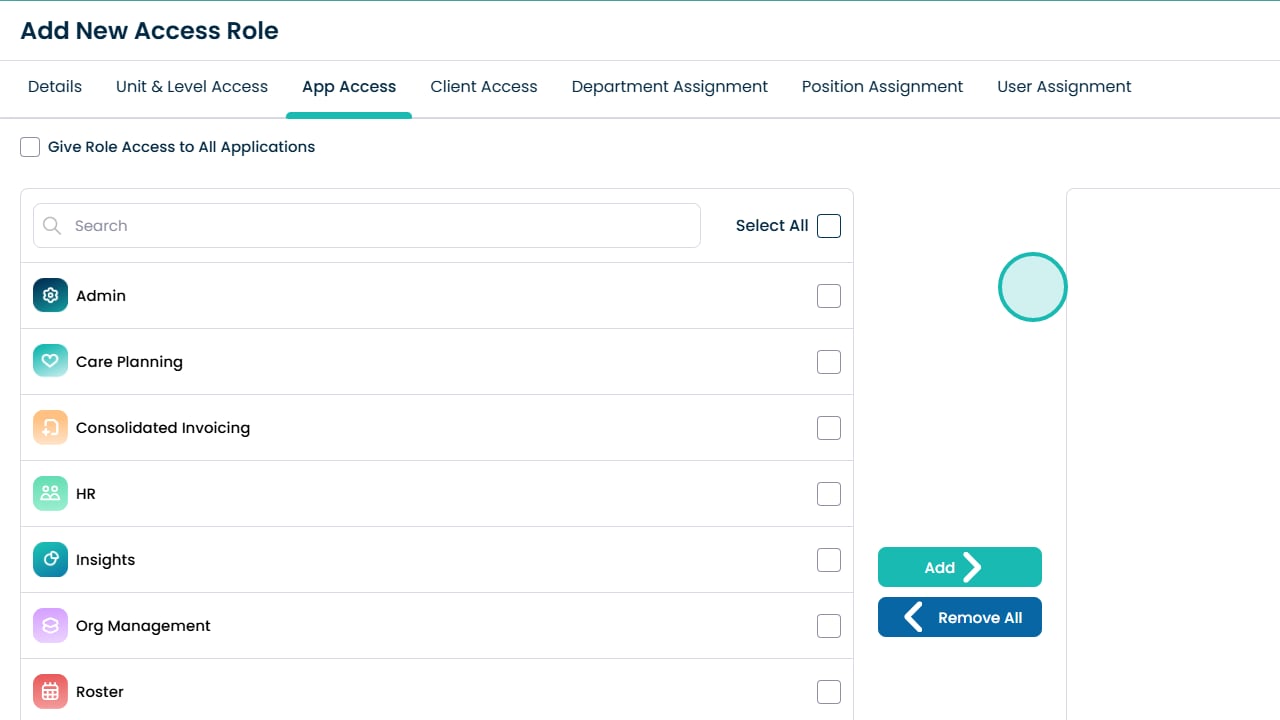Switch to the Unit & Level Access tab

pos(192,87)
